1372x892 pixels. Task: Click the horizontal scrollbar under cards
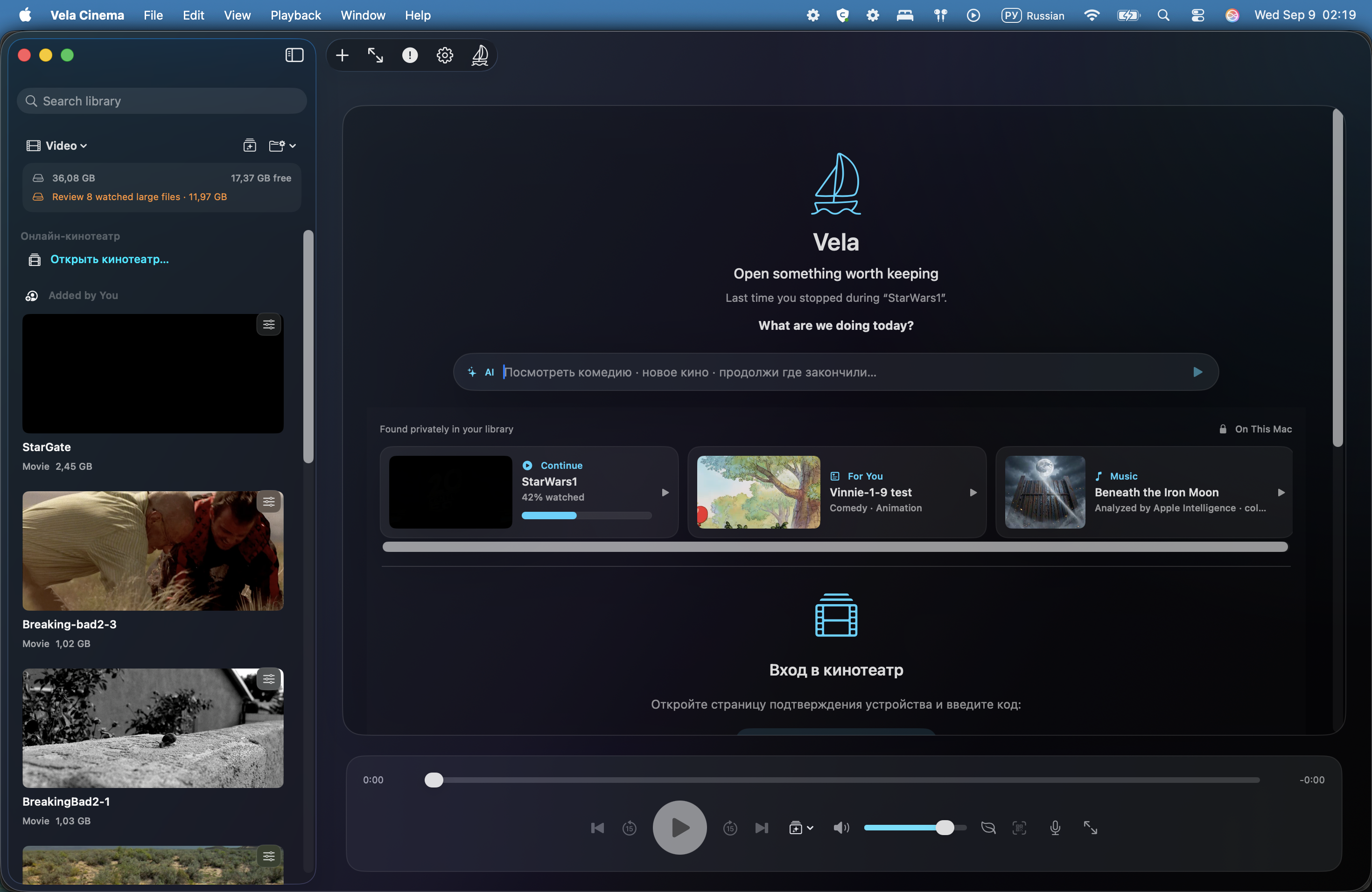click(835, 547)
